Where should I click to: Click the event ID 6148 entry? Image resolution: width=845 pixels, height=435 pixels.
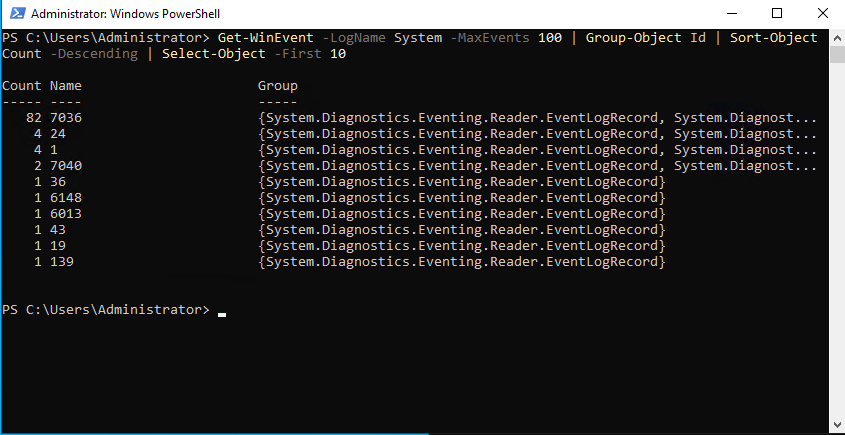pos(66,198)
